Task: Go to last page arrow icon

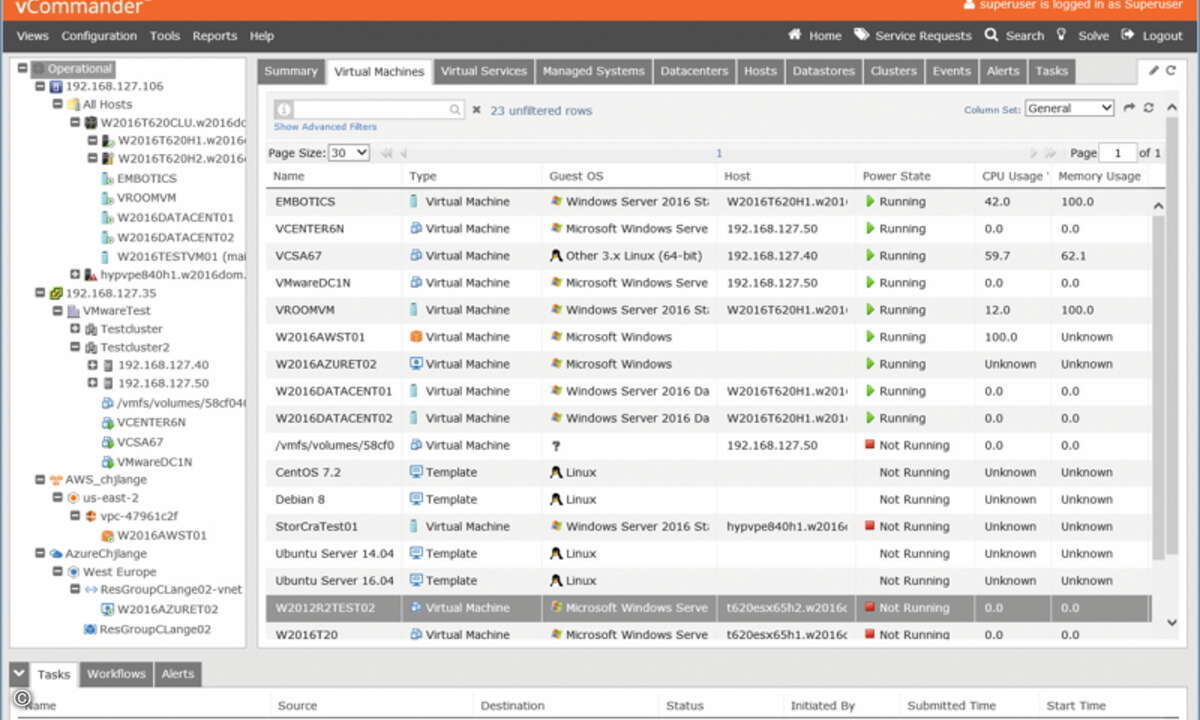Action: click(1050, 153)
